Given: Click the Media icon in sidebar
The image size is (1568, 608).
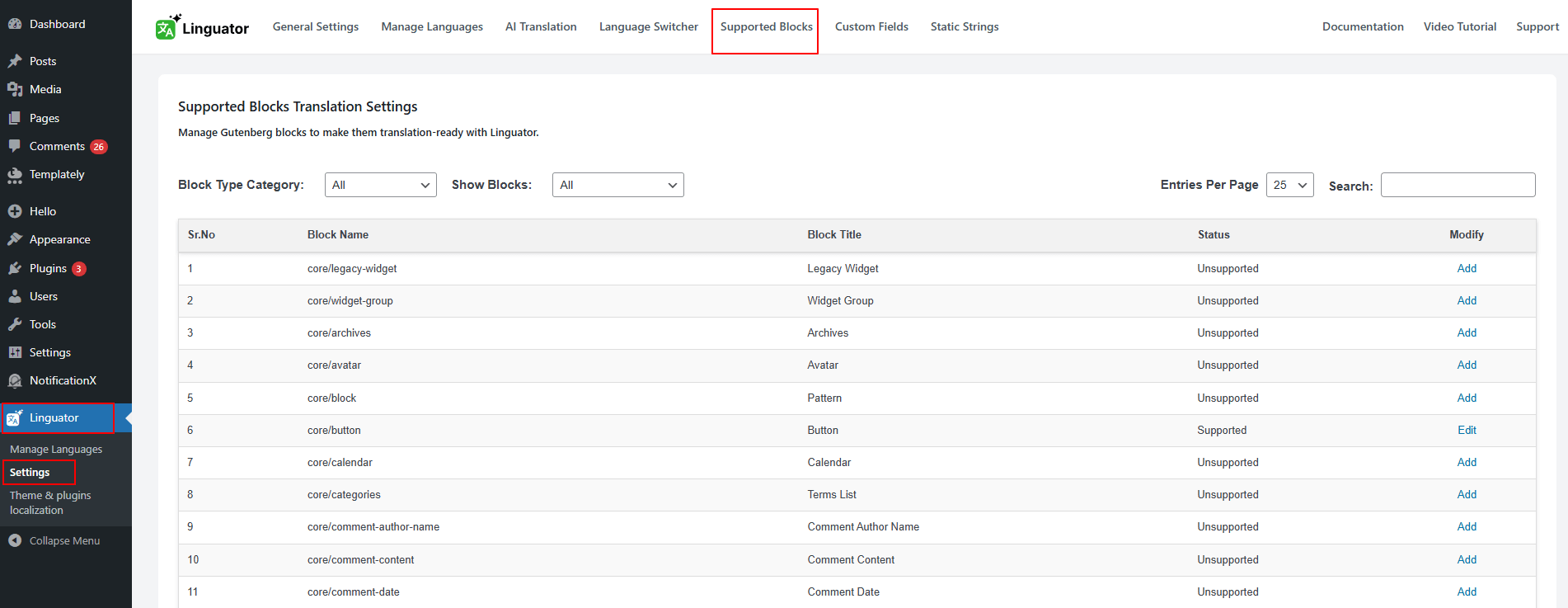Looking at the screenshot, I should (15, 89).
